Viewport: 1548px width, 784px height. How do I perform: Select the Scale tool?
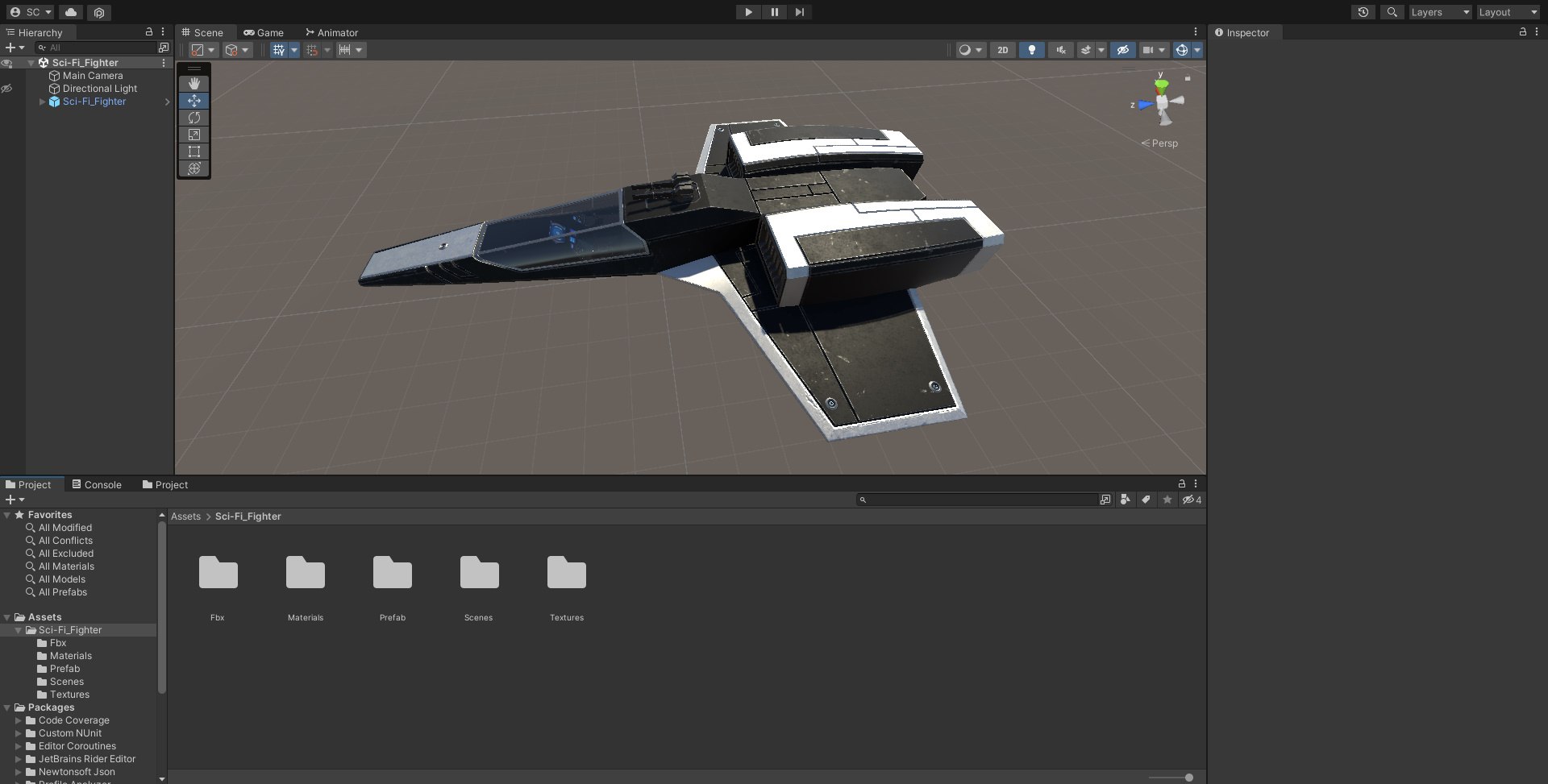coord(194,135)
